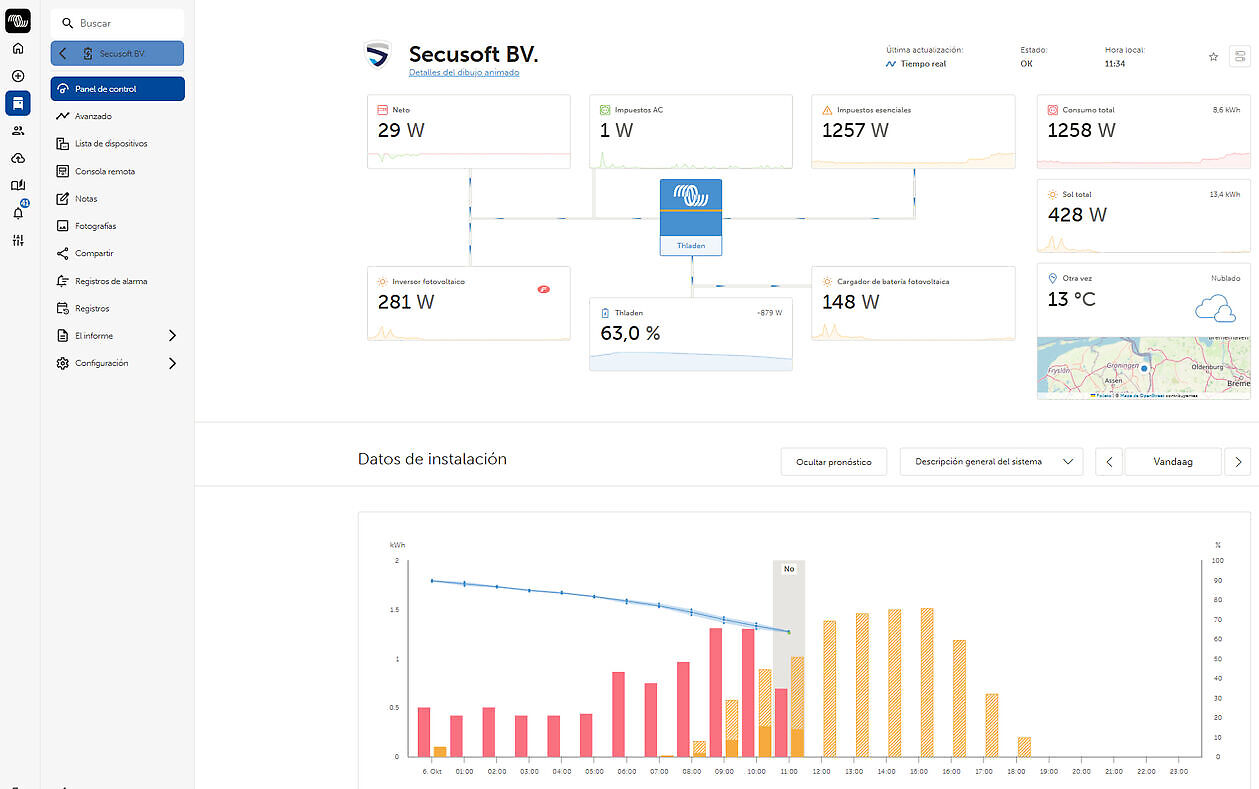This screenshot has height=789, width=1259.
Task: Click the Victron logo at top left
Action: point(18,21)
